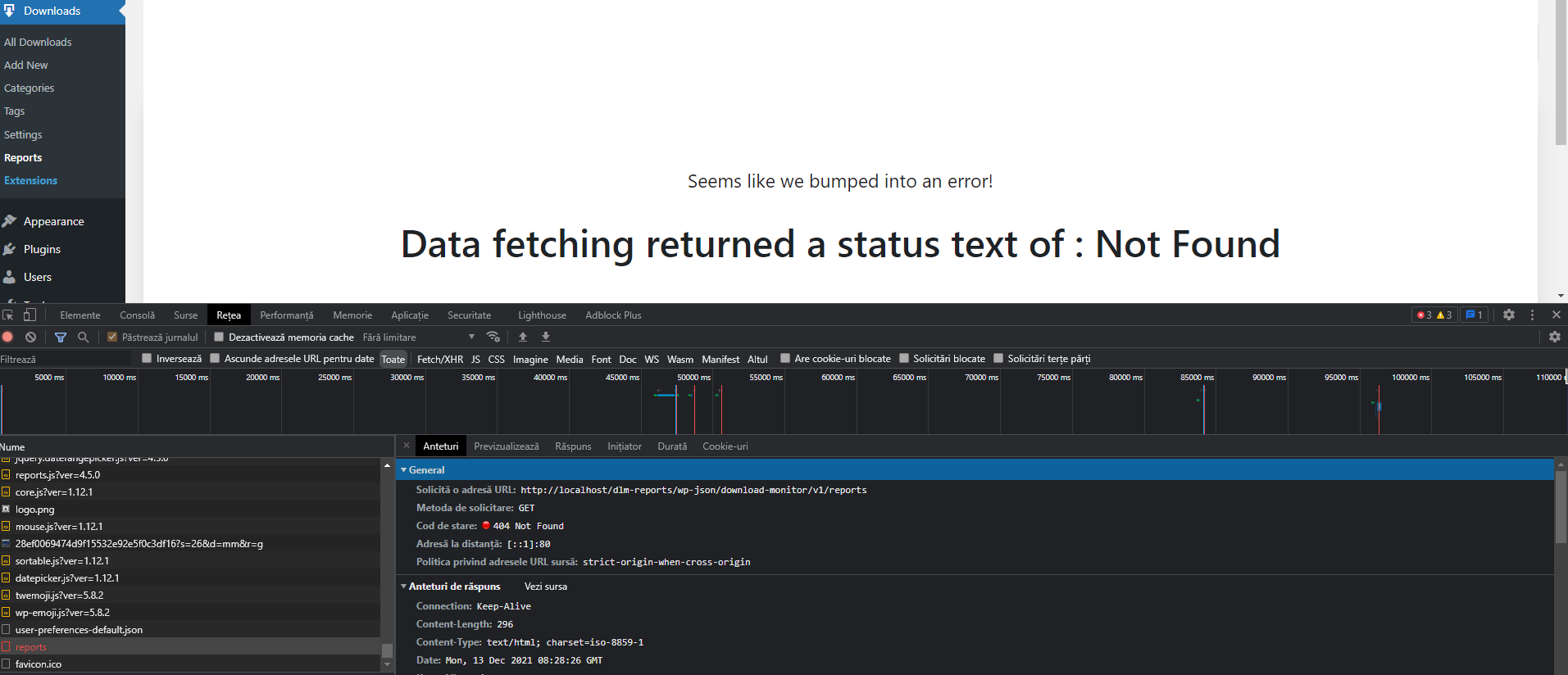Screen dimensions: 1568x675
Task: Click the Filtrează filter input field
Action: [x=66, y=359]
